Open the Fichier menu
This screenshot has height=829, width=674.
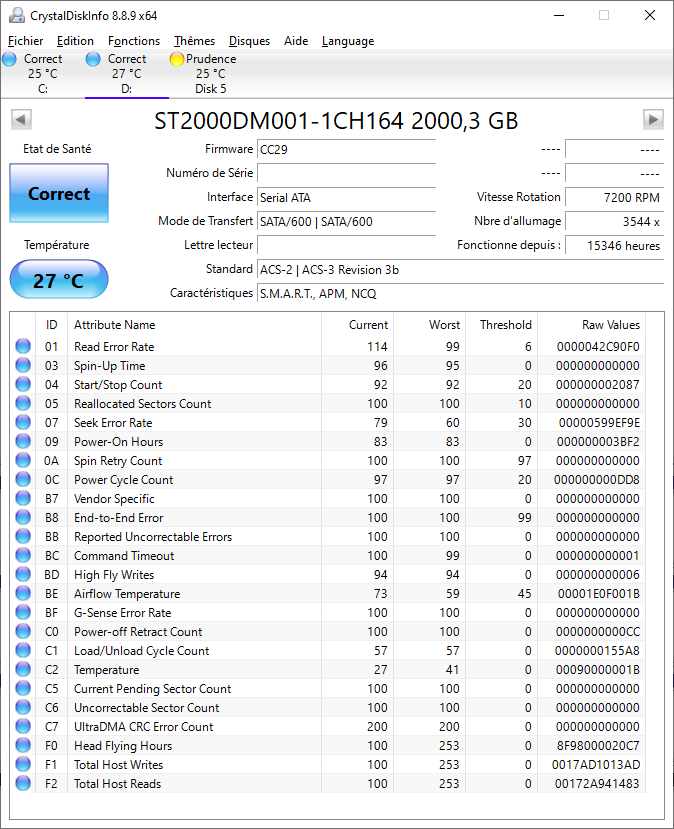tap(26, 41)
